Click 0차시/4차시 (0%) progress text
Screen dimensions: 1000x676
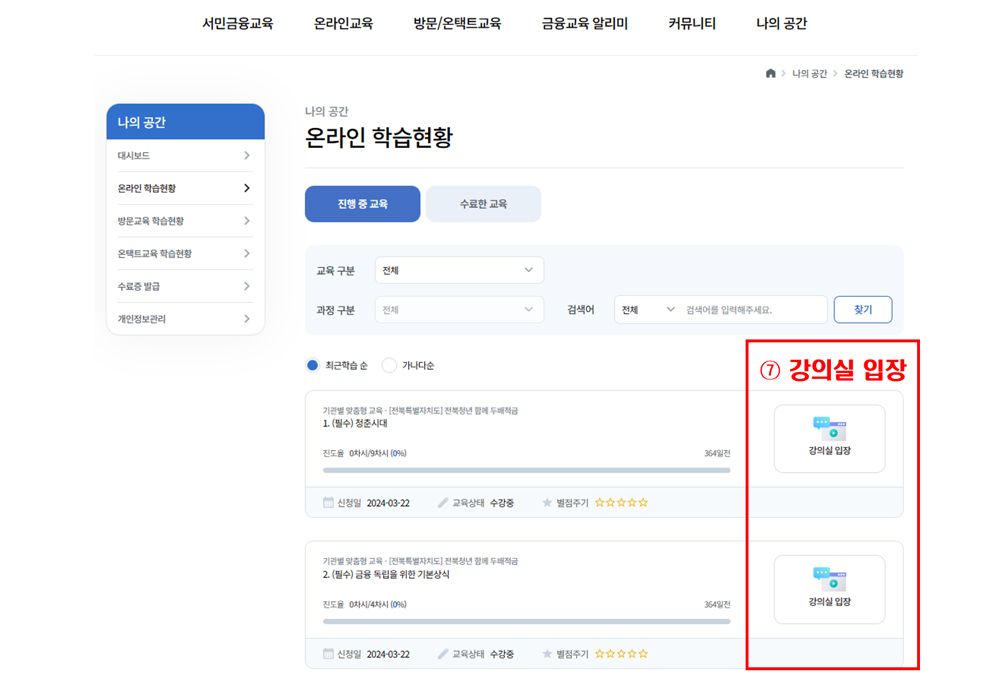(x=378, y=605)
